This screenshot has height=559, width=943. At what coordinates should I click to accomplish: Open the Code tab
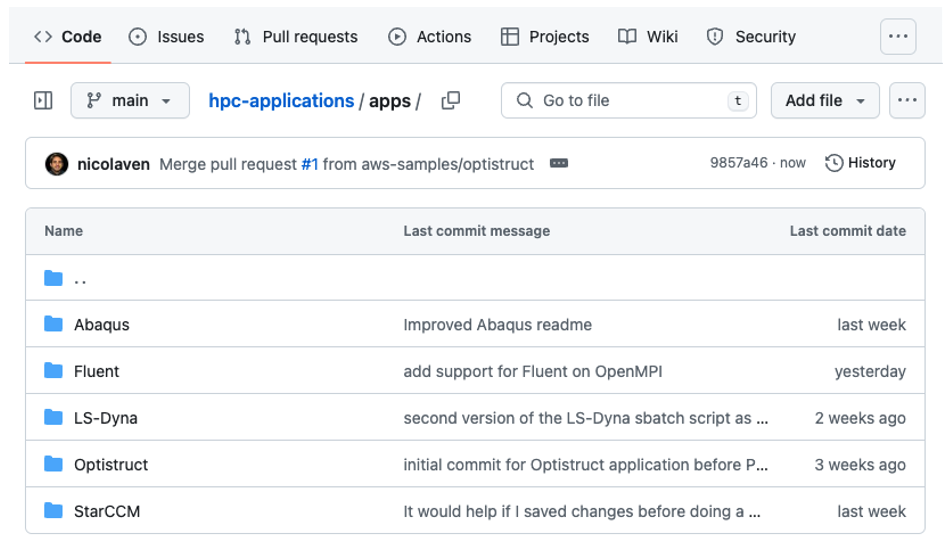(67, 37)
